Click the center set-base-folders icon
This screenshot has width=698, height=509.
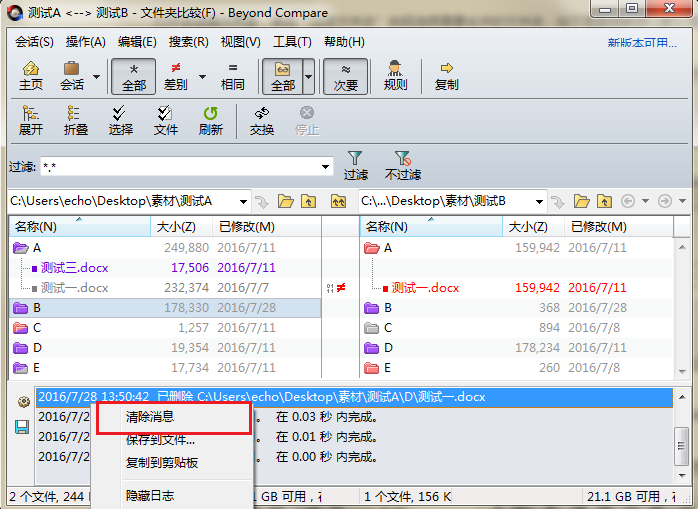pos(338,202)
